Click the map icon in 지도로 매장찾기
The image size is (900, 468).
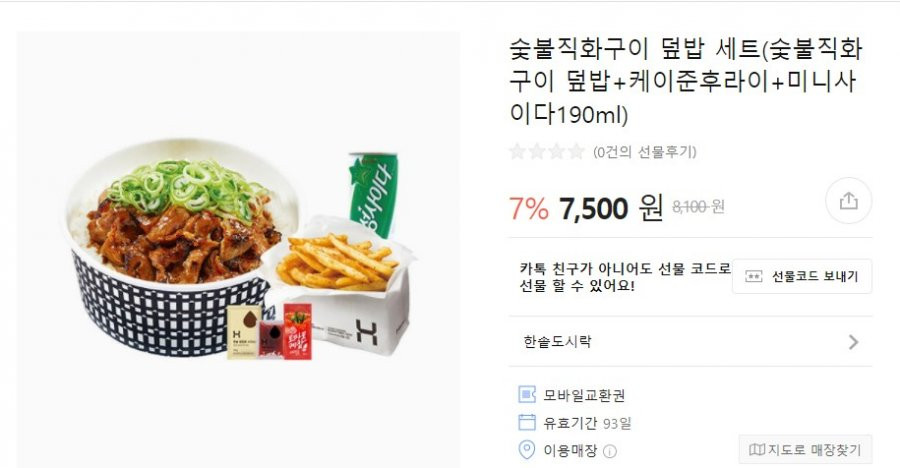(x=757, y=450)
